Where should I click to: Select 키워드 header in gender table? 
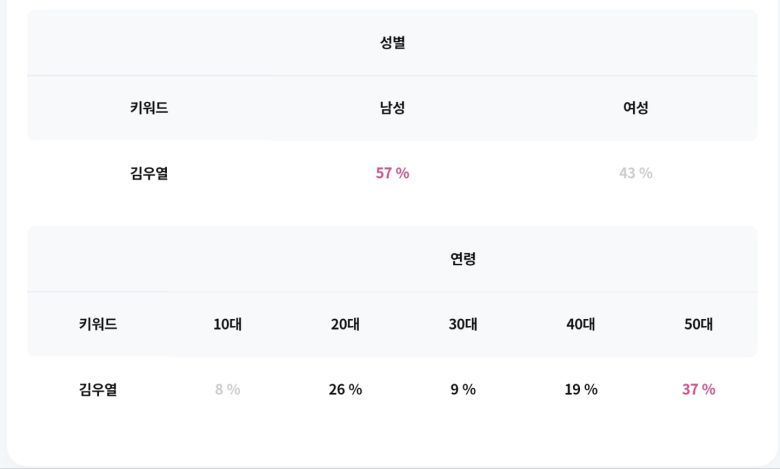(x=149, y=108)
